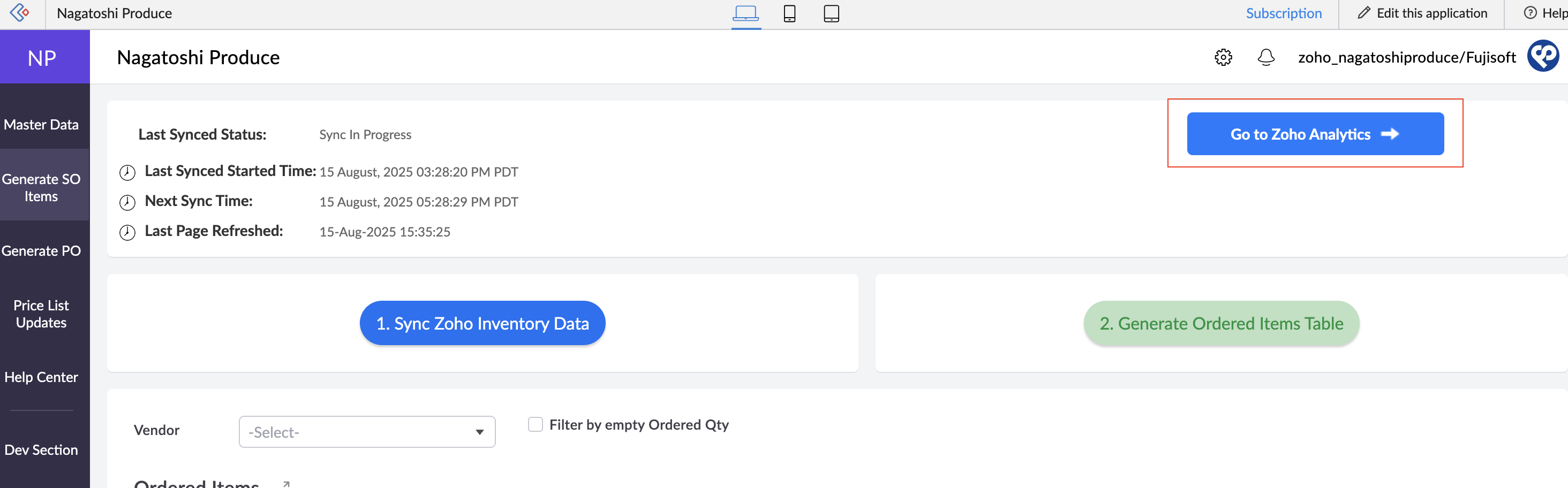Open notifications bell icon
Viewport: 1568px width, 488px height.
[1265, 57]
